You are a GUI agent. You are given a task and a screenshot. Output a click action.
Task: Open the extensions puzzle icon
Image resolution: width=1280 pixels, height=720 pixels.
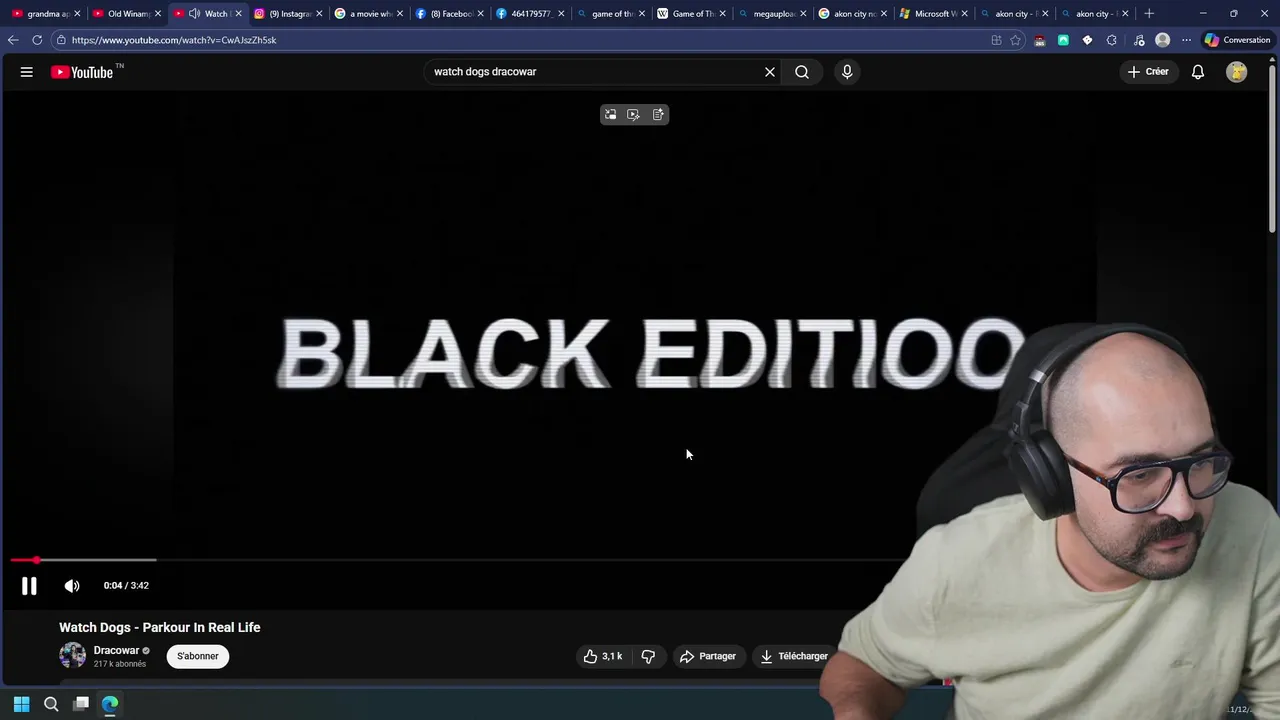coord(1112,40)
